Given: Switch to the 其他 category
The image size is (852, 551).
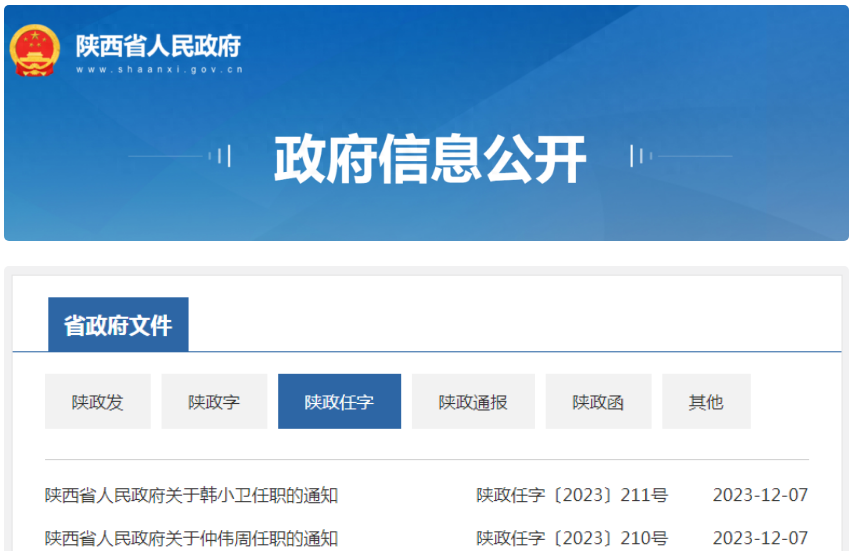Looking at the screenshot, I should click(x=706, y=402).
